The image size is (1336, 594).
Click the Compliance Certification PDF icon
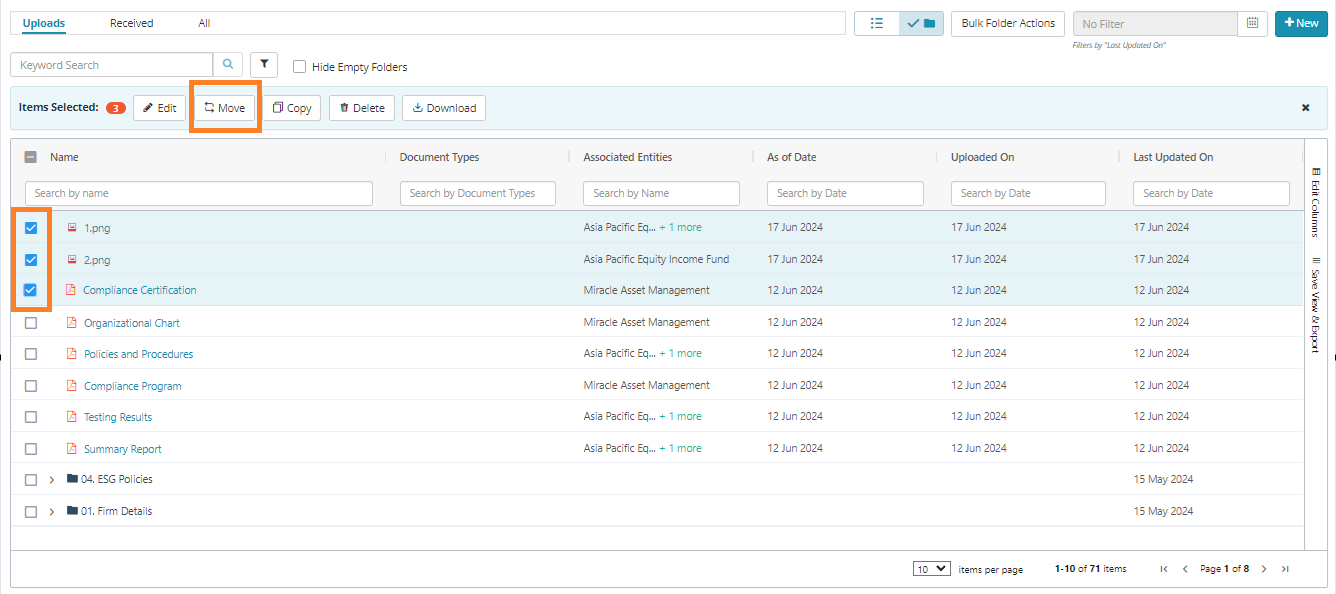pyautogui.click(x=71, y=290)
